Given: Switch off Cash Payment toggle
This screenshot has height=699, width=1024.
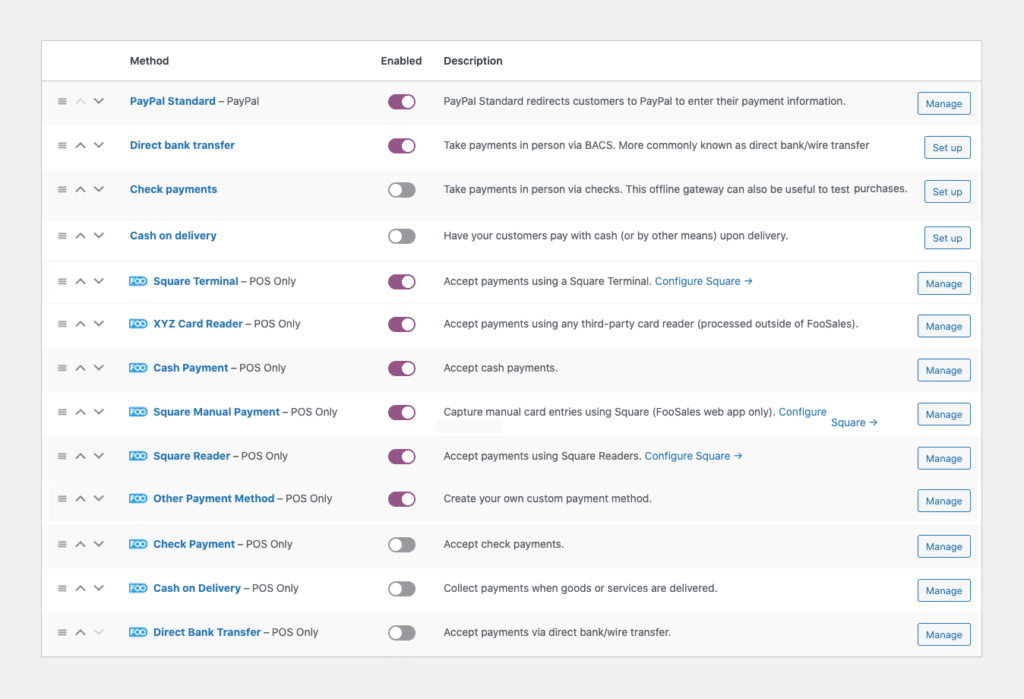Looking at the screenshot, I should [402, 368].
